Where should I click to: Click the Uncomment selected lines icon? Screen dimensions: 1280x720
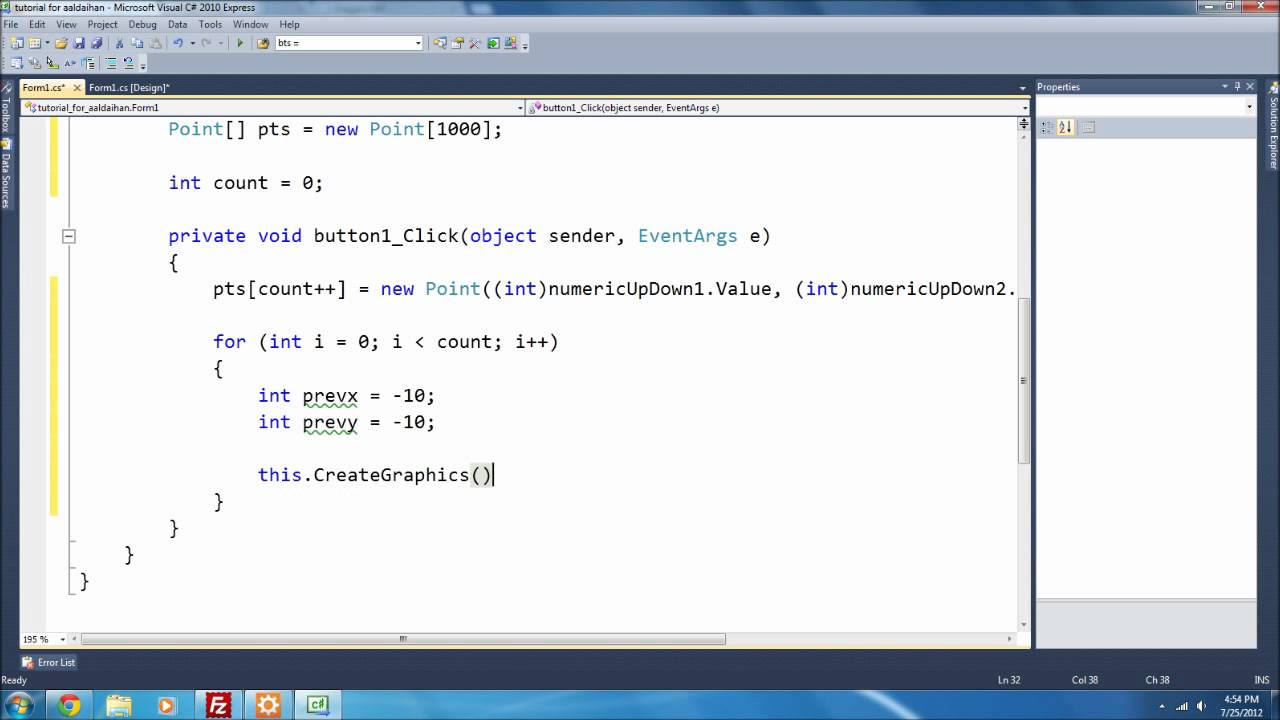click(129, 63)
